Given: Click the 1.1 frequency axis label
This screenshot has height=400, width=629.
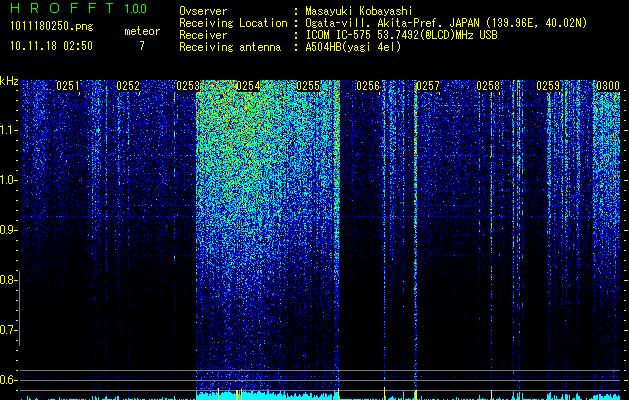Looking at the screenshot, I should 8,130.
